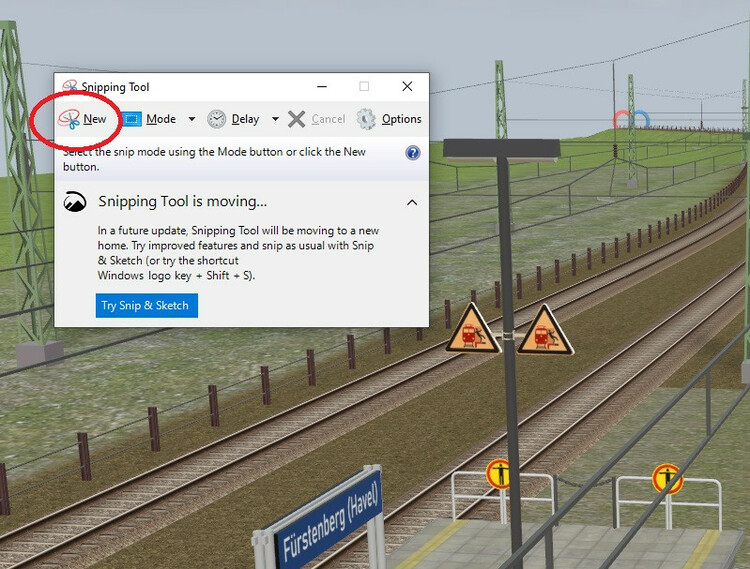Click the Cancel label in toolbar
Screen dimensions: 750x569
[328, 119]
